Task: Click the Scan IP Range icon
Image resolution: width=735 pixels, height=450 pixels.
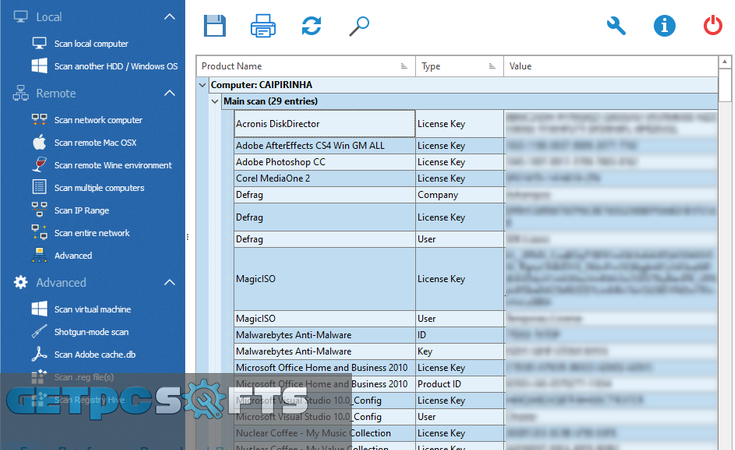Action: pos(39,210)
